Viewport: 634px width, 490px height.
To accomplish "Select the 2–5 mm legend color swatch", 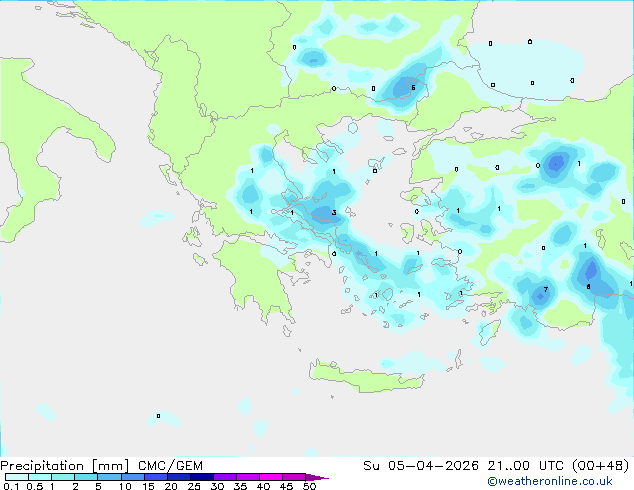I will click(x=86, y=477).
